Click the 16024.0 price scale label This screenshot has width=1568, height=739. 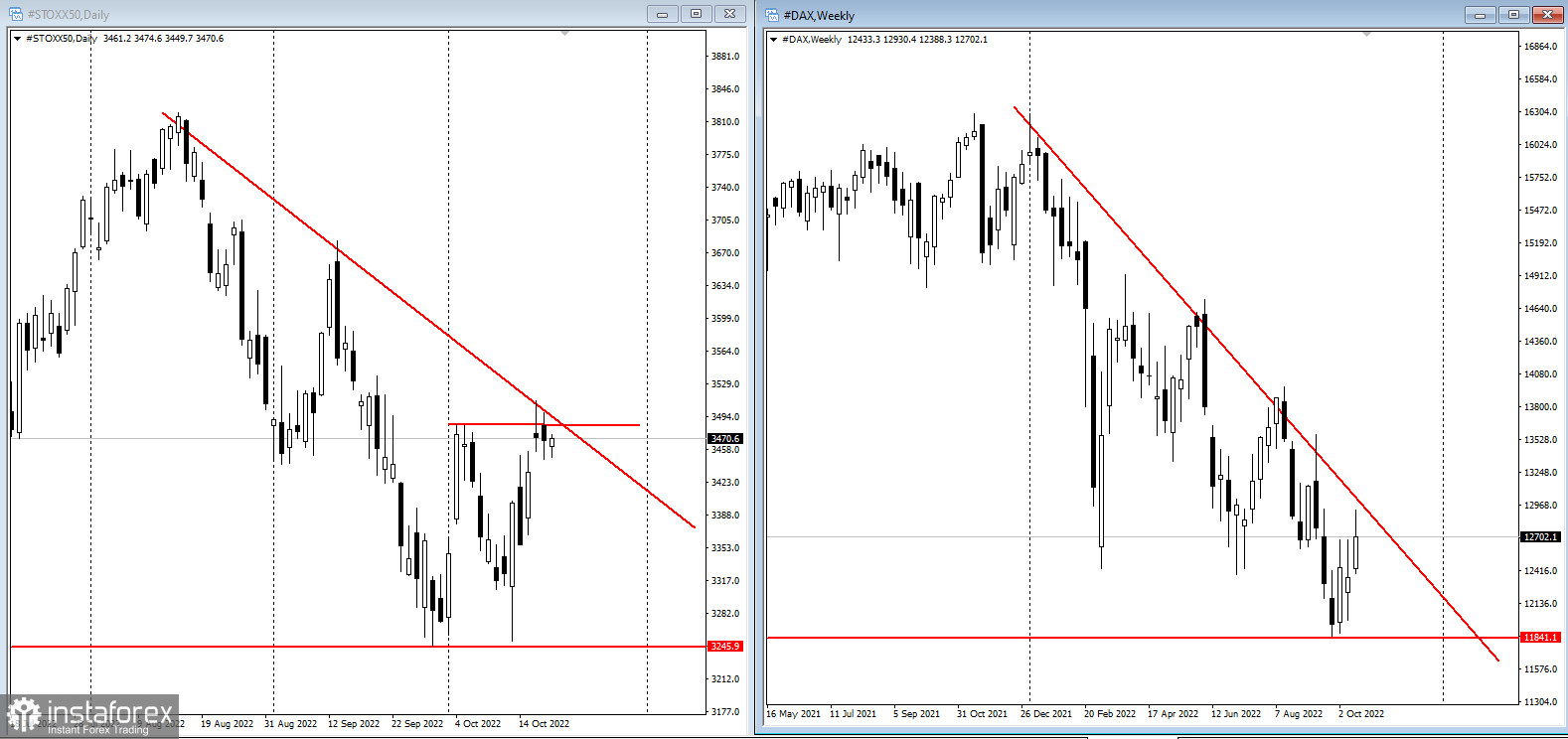click(1540, 145)
